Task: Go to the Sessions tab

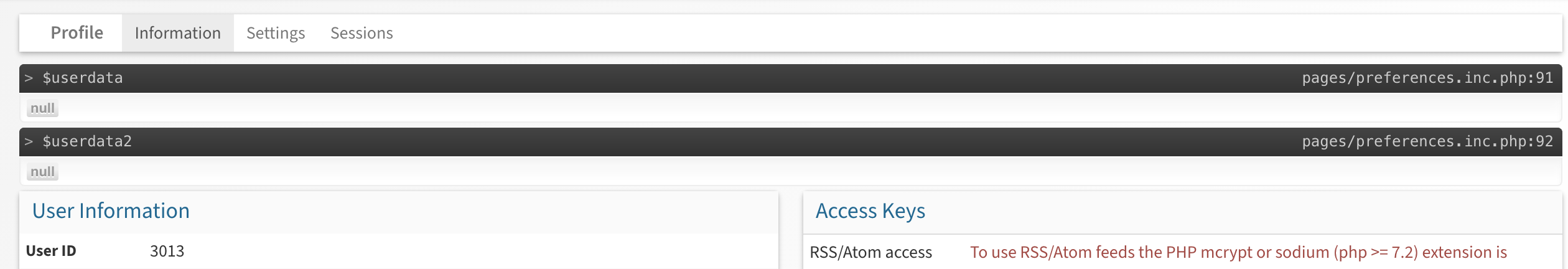Action: pyautogui.click(x=362, y=33)
